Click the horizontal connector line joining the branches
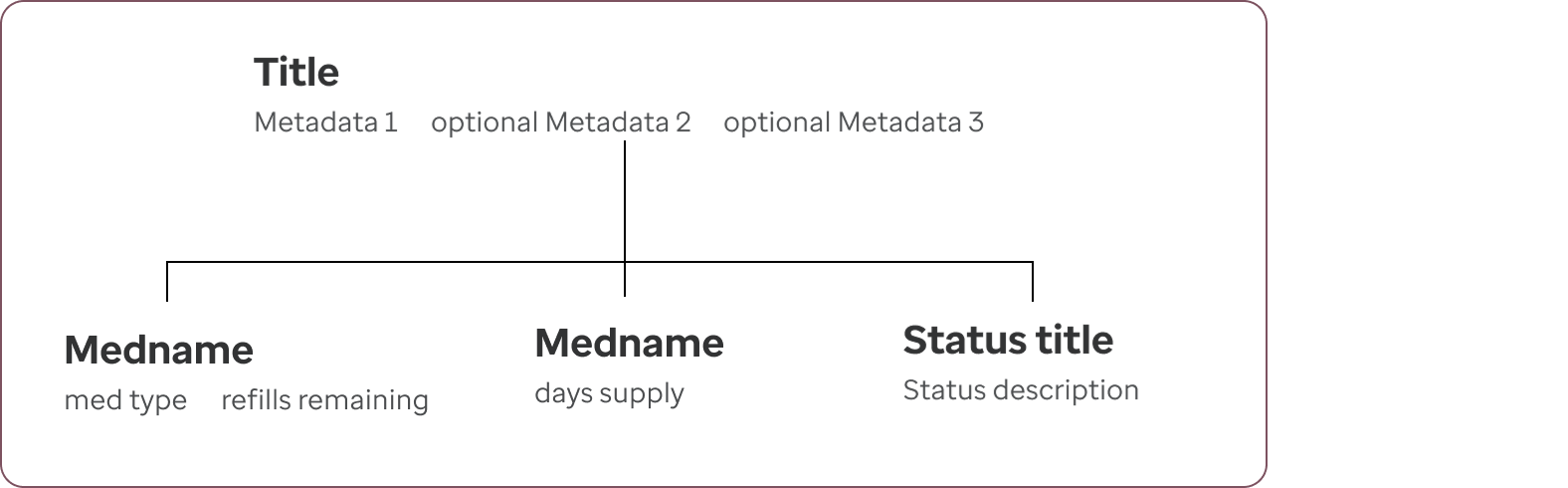The image size is (1568, 488). pos(600,262)
